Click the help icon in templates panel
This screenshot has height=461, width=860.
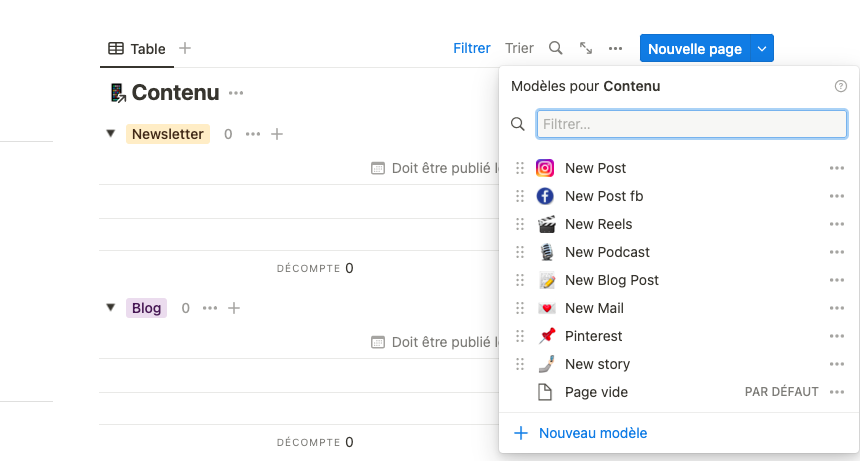coord(840,87)
